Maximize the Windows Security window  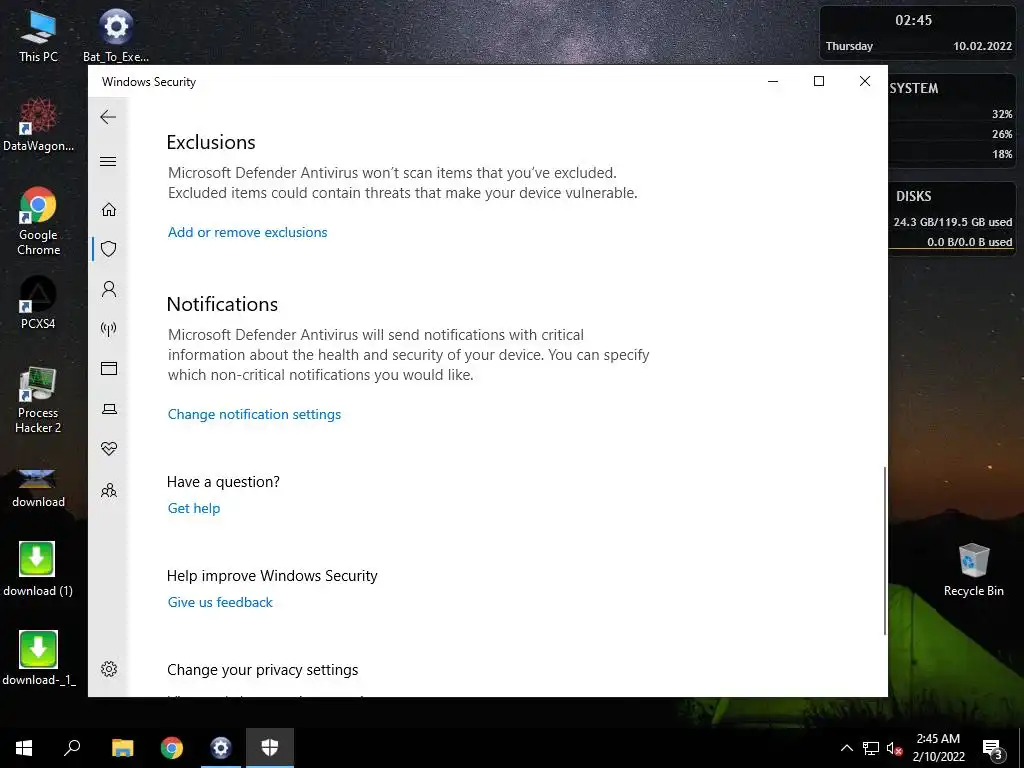coord(819,81)
